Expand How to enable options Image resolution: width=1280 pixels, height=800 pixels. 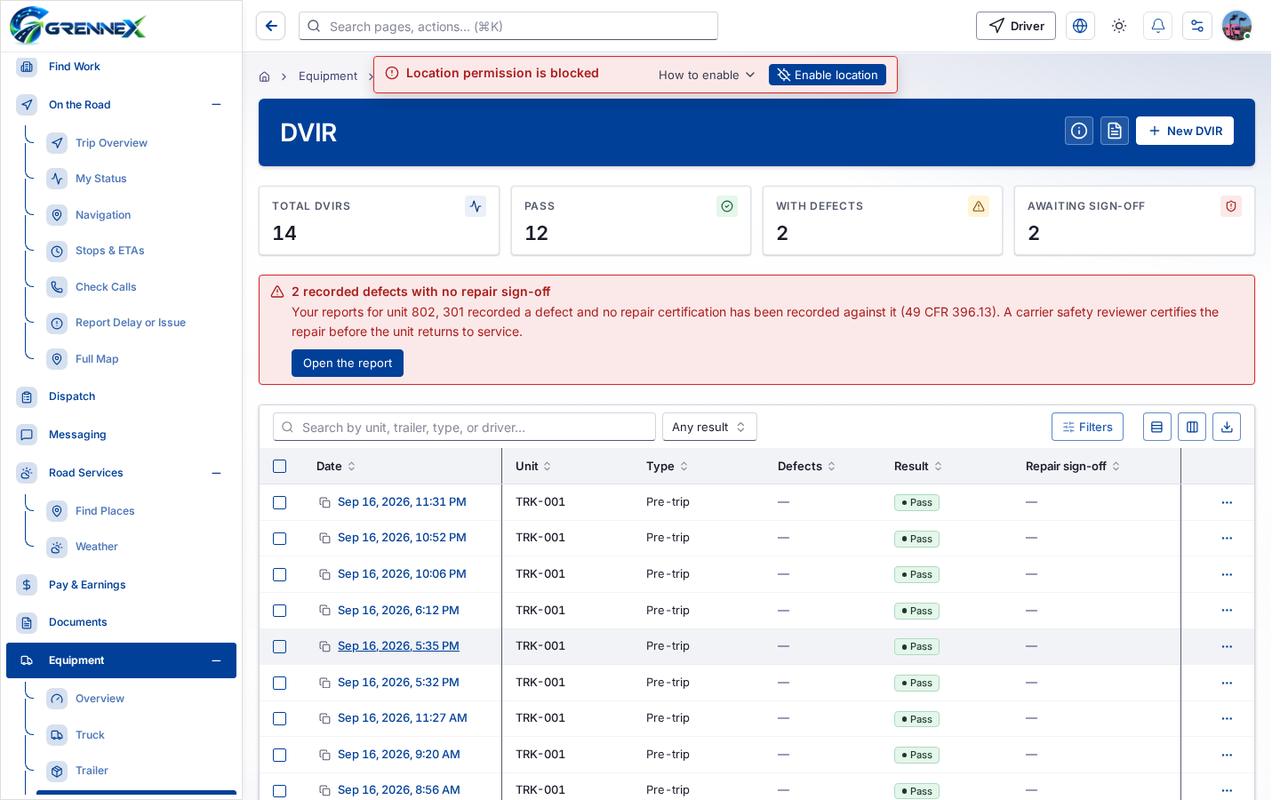coord(707,75)
